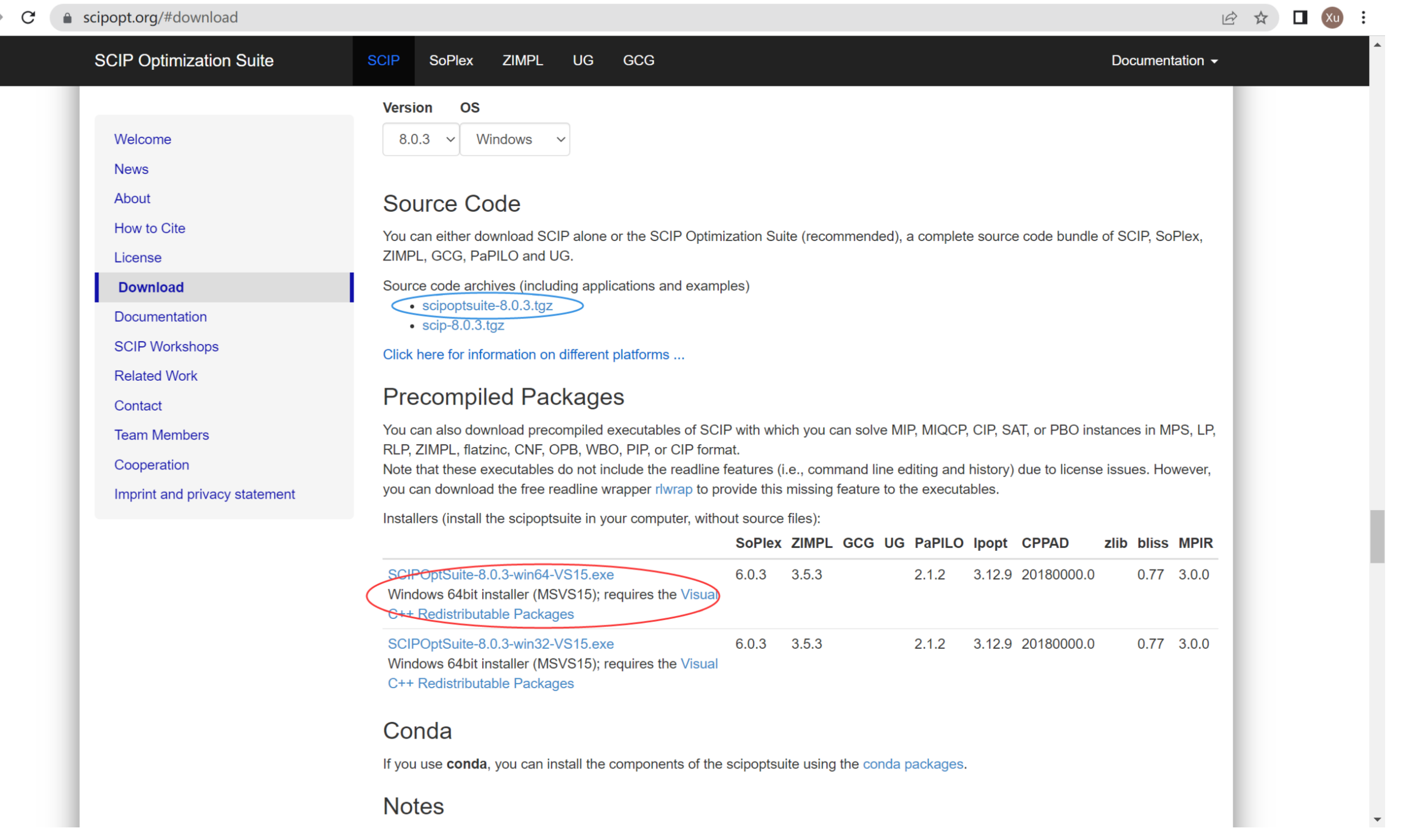Open browser side panel icon

pos(1300,18)
